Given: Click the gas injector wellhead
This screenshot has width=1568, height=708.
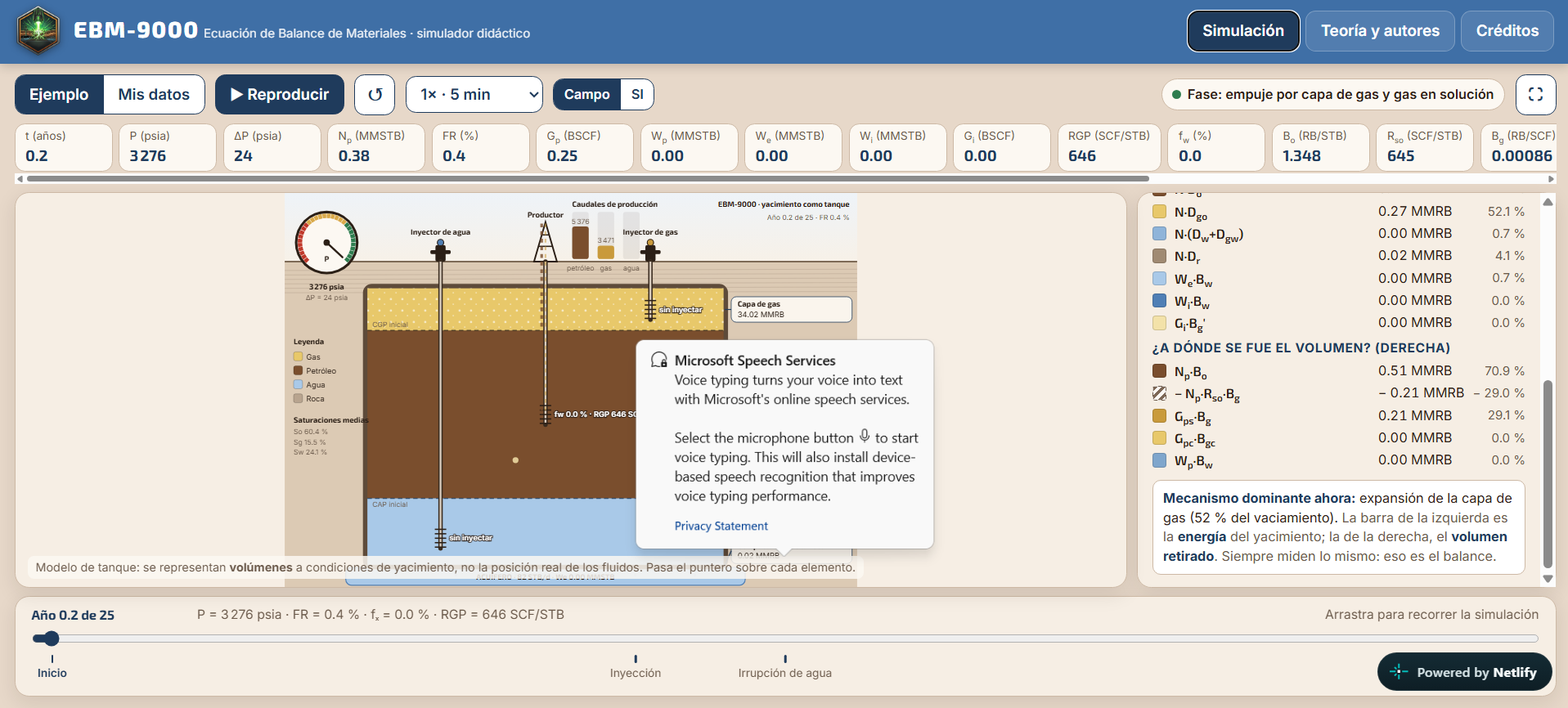Looking at the screenshot, I should (x=650, y=251).
